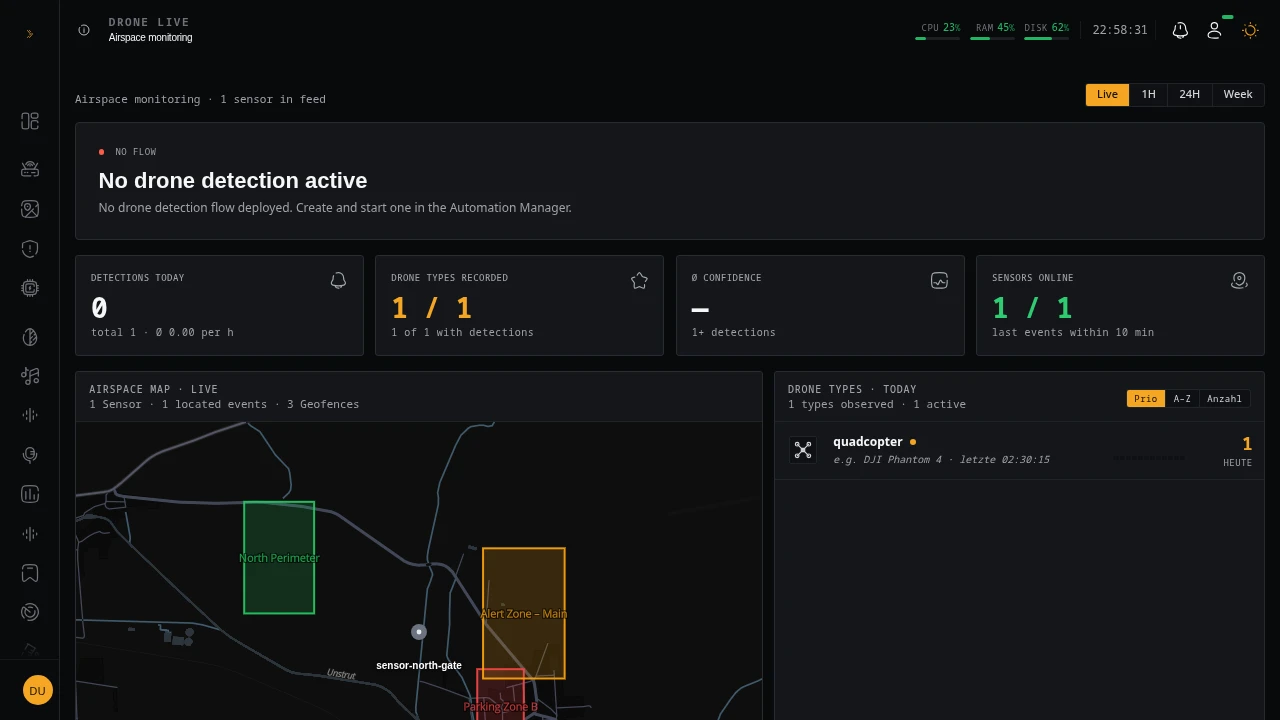The width and height of the screenshot is (1280, 720).
Task: Open the music notes icon in the sidebar
Action: [30, 376]
